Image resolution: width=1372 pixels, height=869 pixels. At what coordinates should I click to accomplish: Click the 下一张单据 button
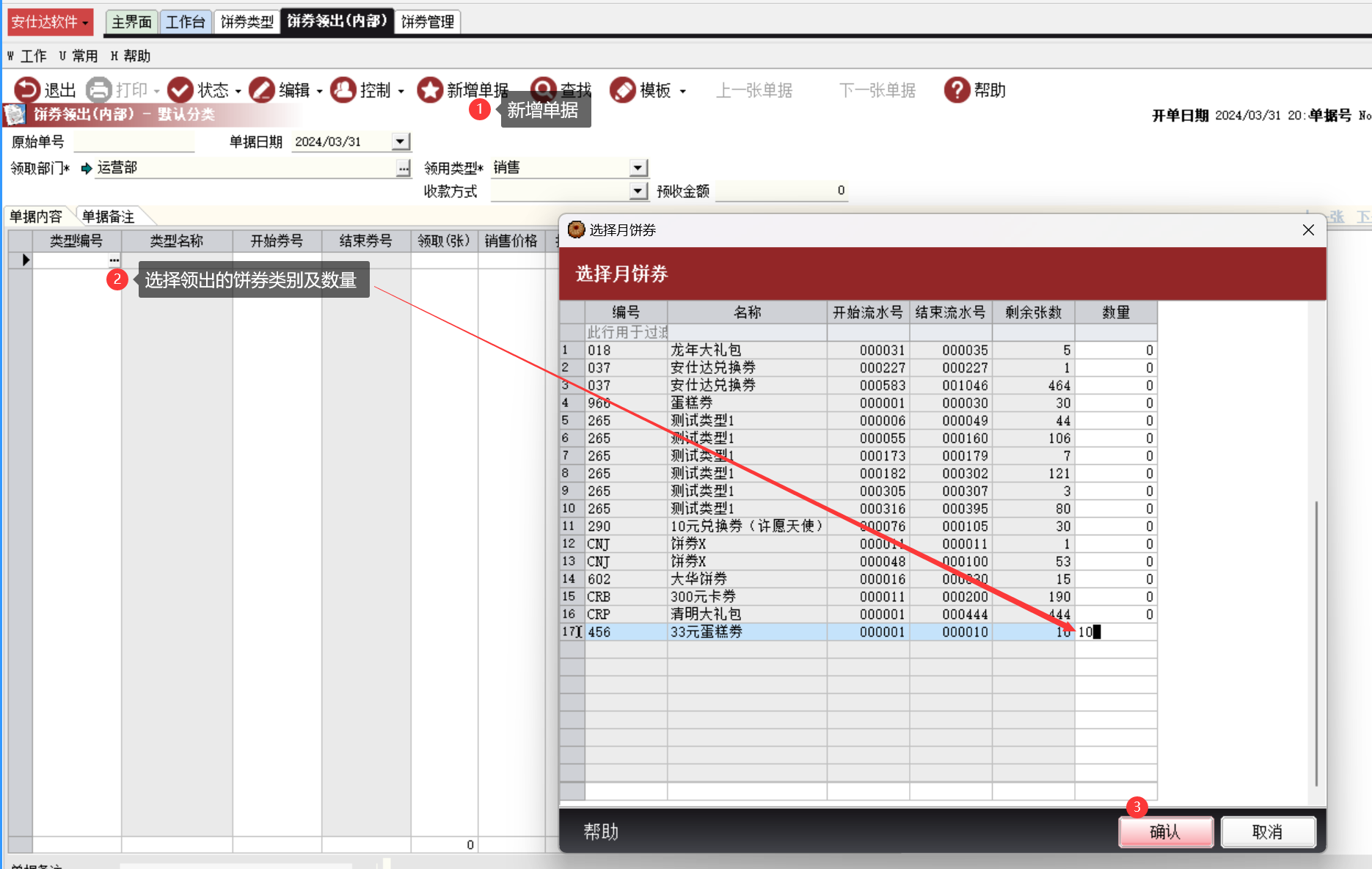click(x=877, y=90)
